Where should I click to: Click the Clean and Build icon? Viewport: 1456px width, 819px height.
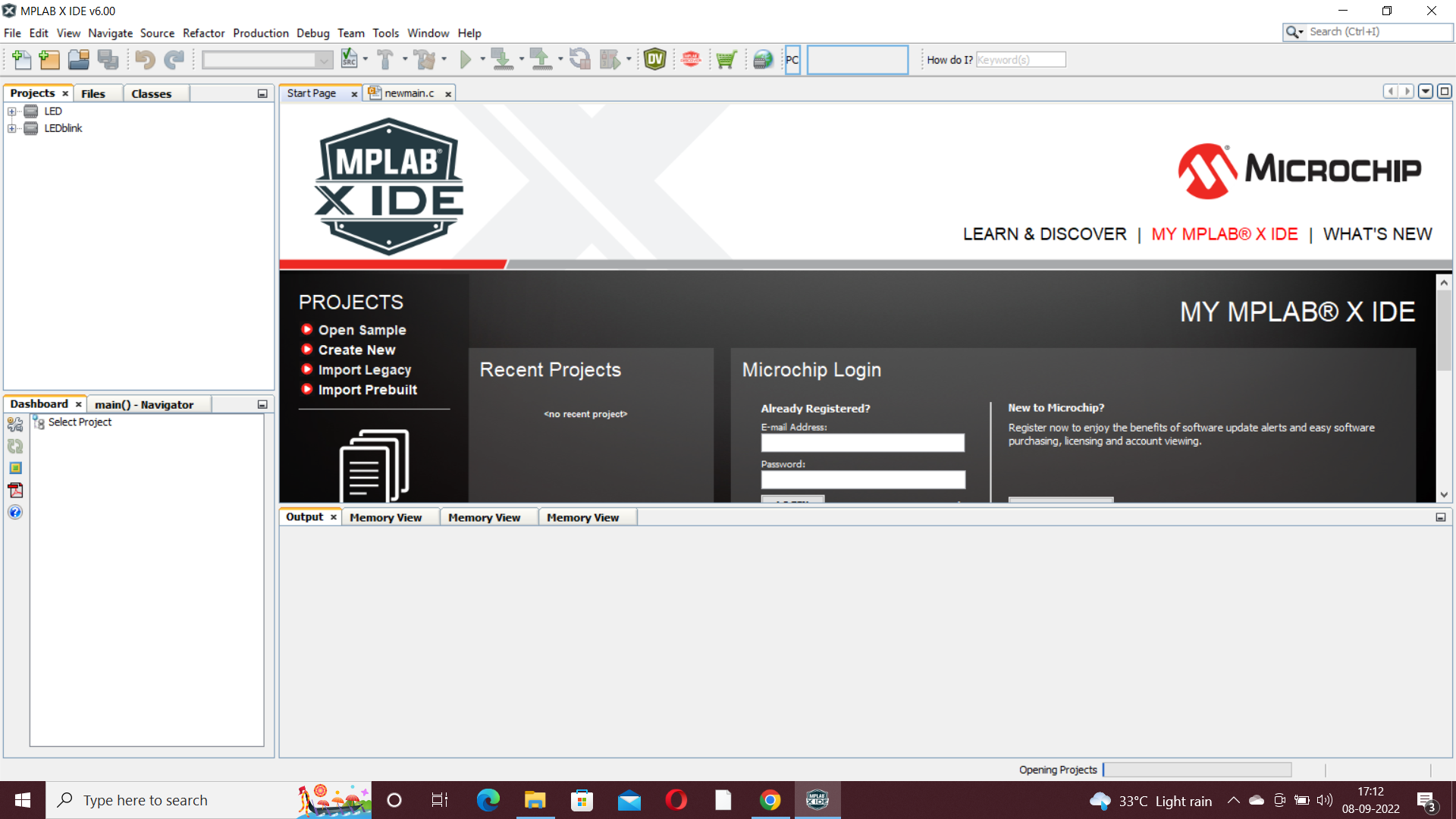point(425,59)
